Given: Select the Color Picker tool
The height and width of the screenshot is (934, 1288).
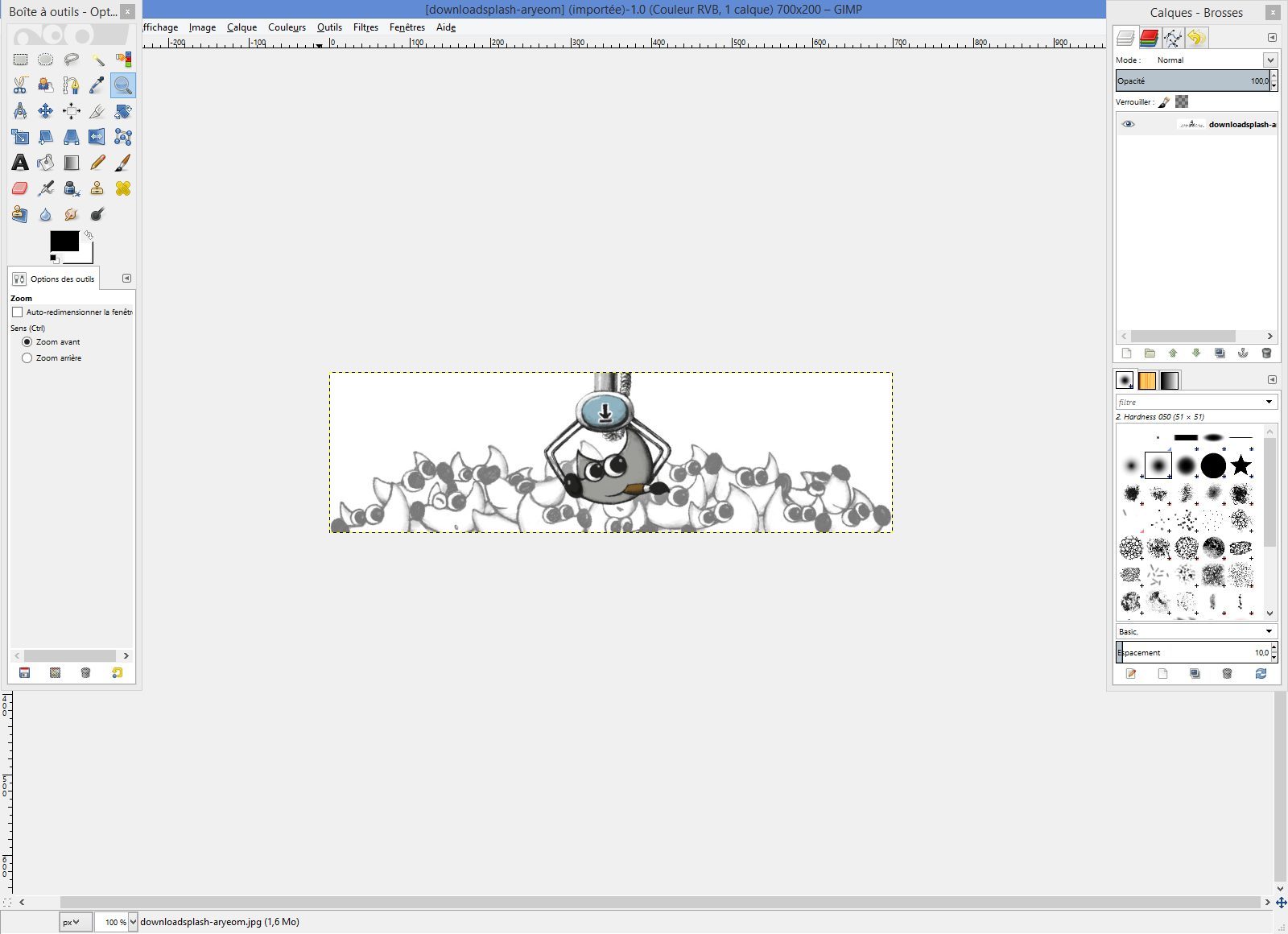Looking at the screenshot, I should 97,85.
